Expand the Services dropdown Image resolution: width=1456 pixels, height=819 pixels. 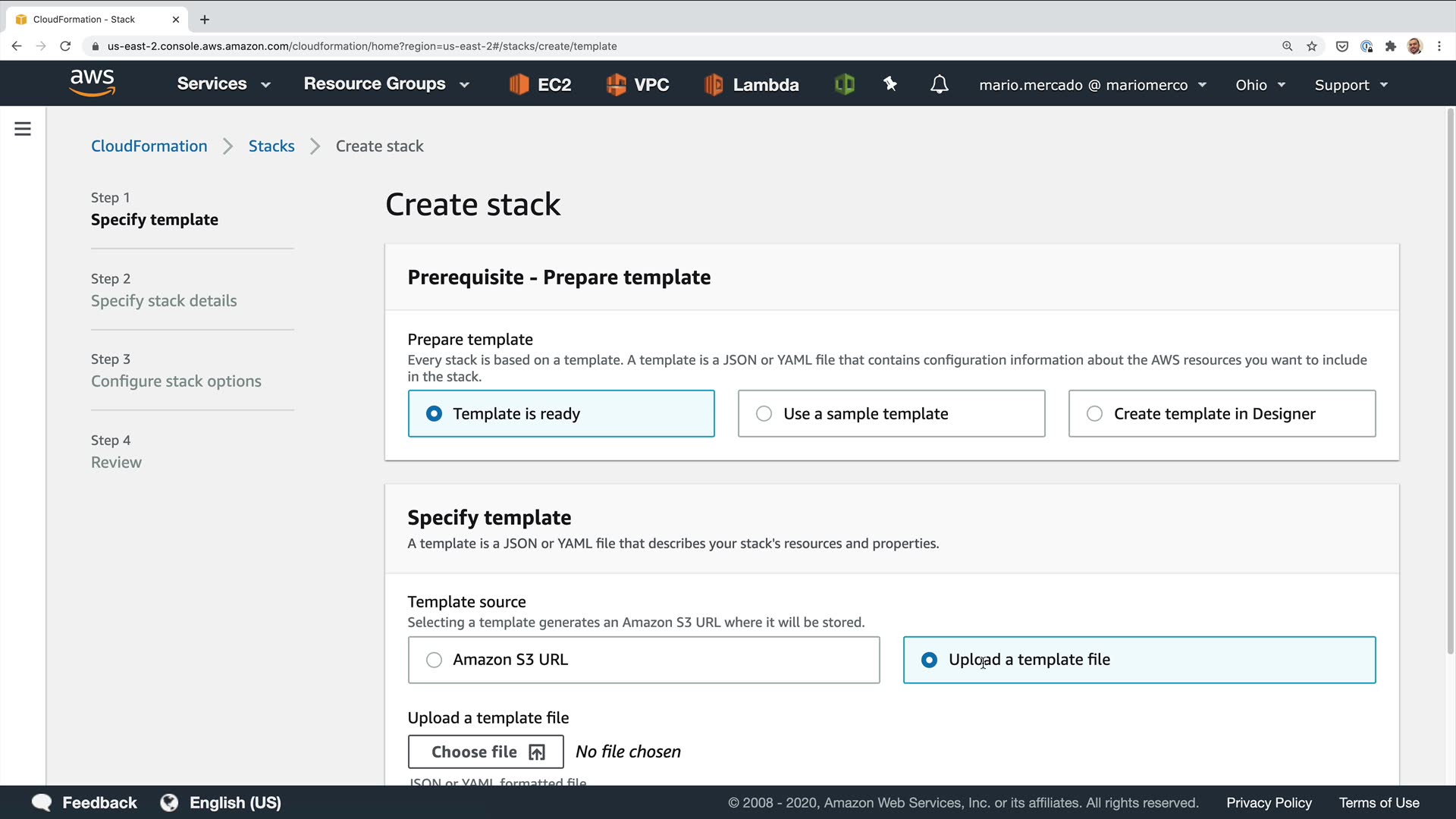coord(223,84)
